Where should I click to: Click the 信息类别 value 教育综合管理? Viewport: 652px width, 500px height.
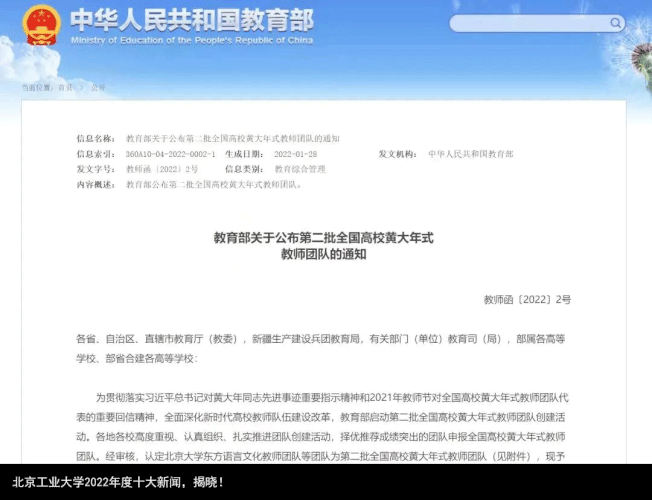(300, 169)
